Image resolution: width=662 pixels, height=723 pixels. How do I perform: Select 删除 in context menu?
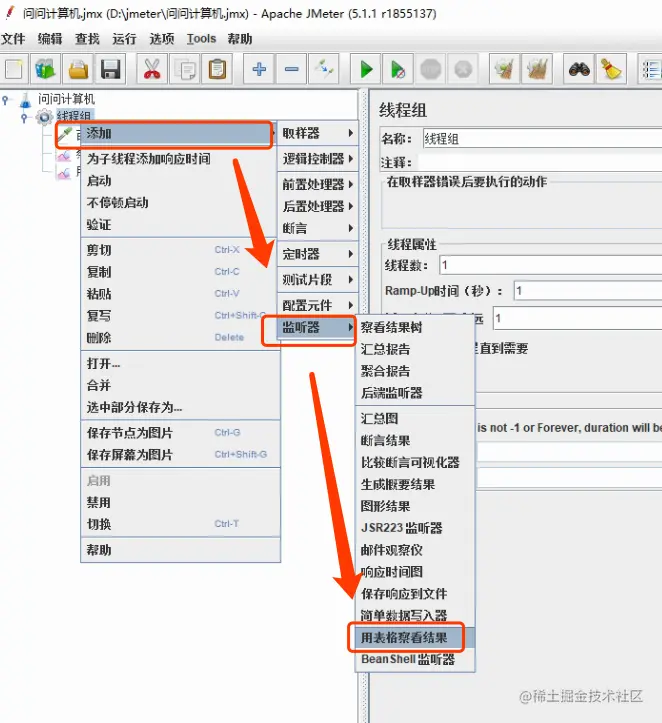coord(181,338)
